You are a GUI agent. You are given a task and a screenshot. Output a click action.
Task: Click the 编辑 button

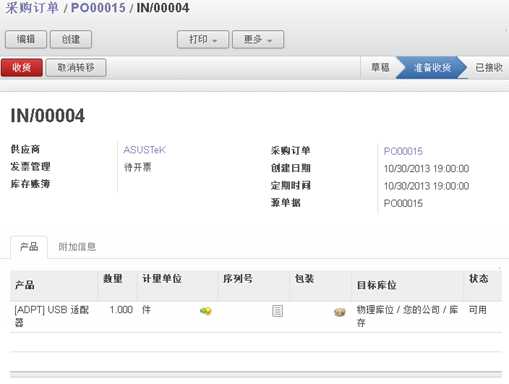pyautogui.click(x=26, y=39)
